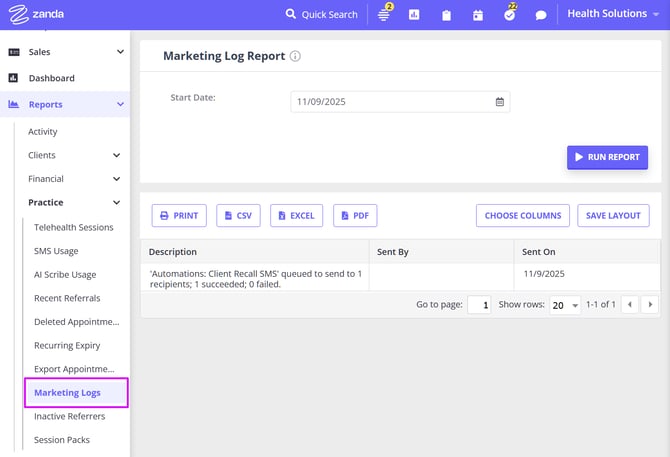Expand the Show rows dropdown

tap(565, 305)
